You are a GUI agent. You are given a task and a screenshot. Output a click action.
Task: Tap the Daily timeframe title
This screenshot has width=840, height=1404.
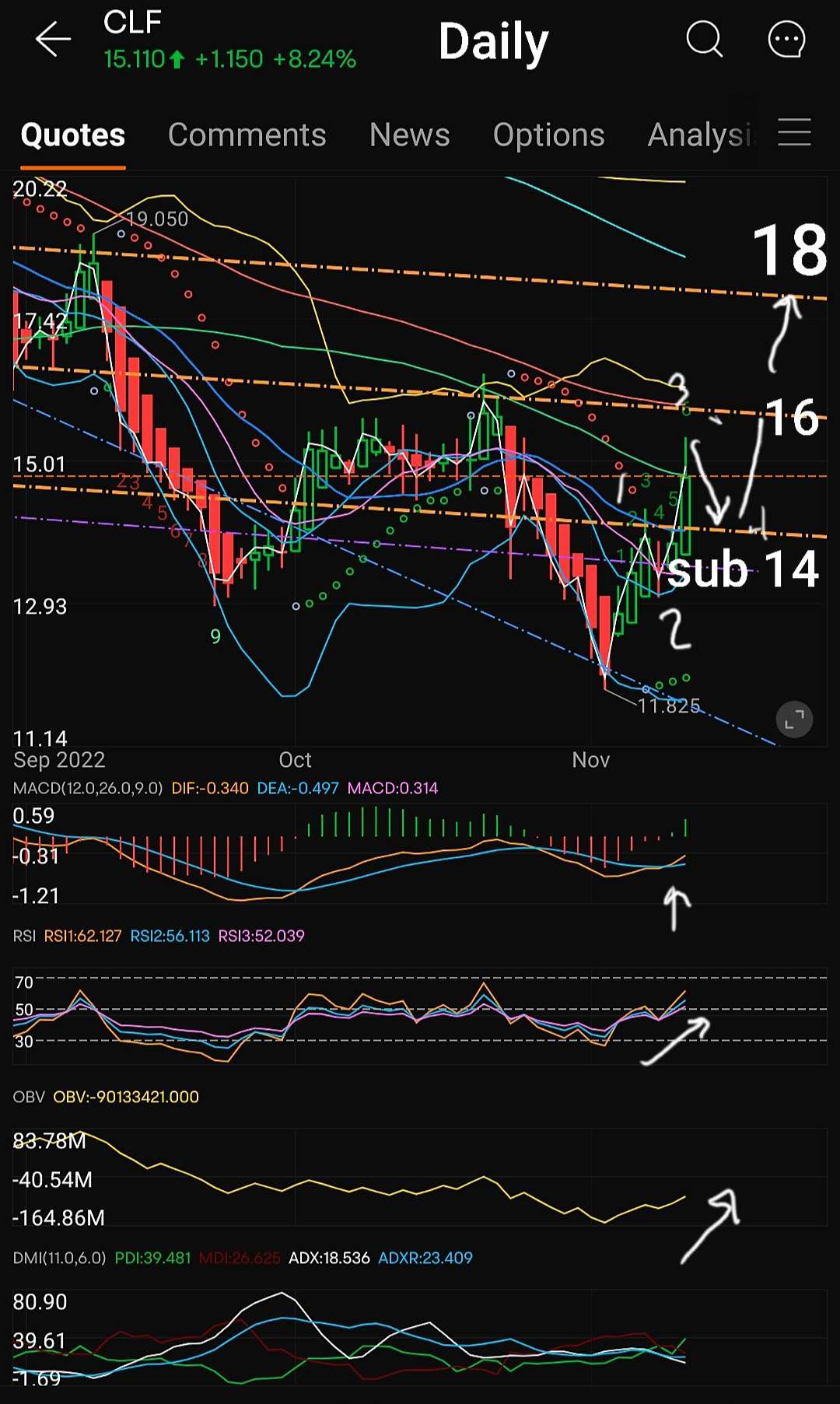pyautogui.click(x=494, y=42)
